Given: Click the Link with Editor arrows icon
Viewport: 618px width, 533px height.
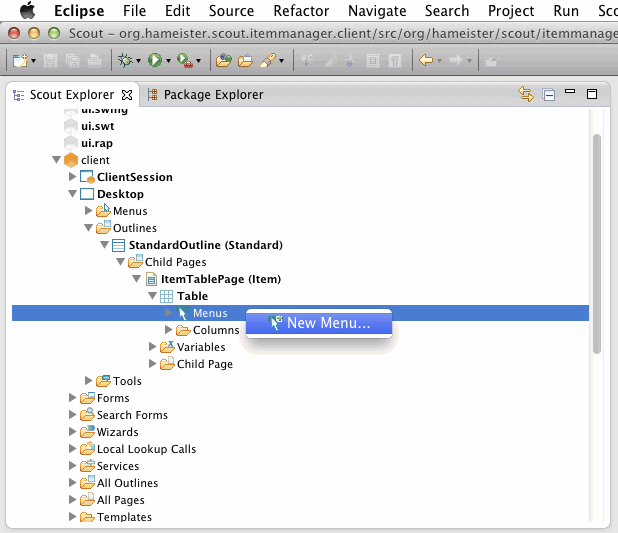Looking at the screenshot, I should [x=526, y=95].
